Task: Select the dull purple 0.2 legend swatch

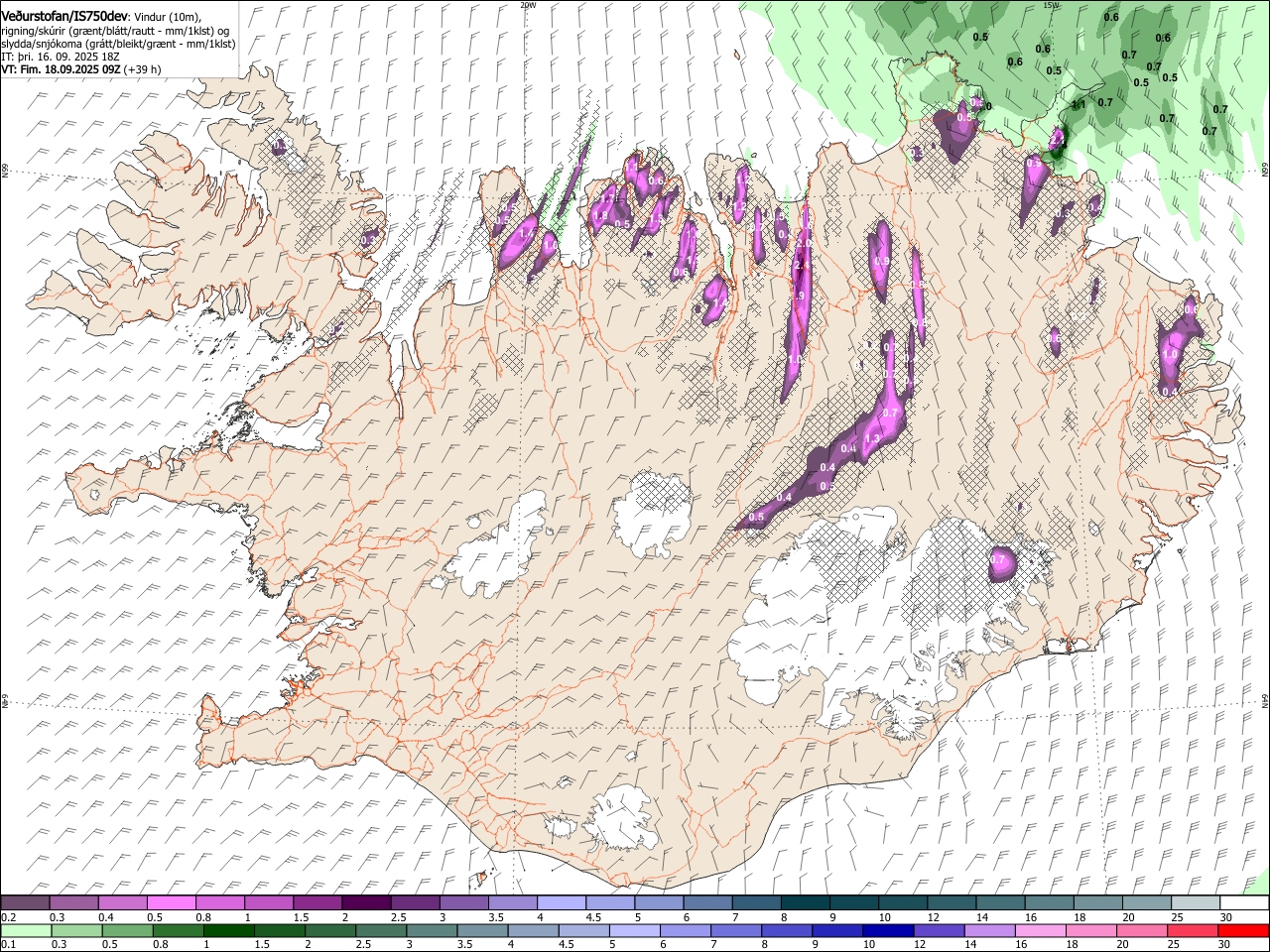Action: (26, 903)
